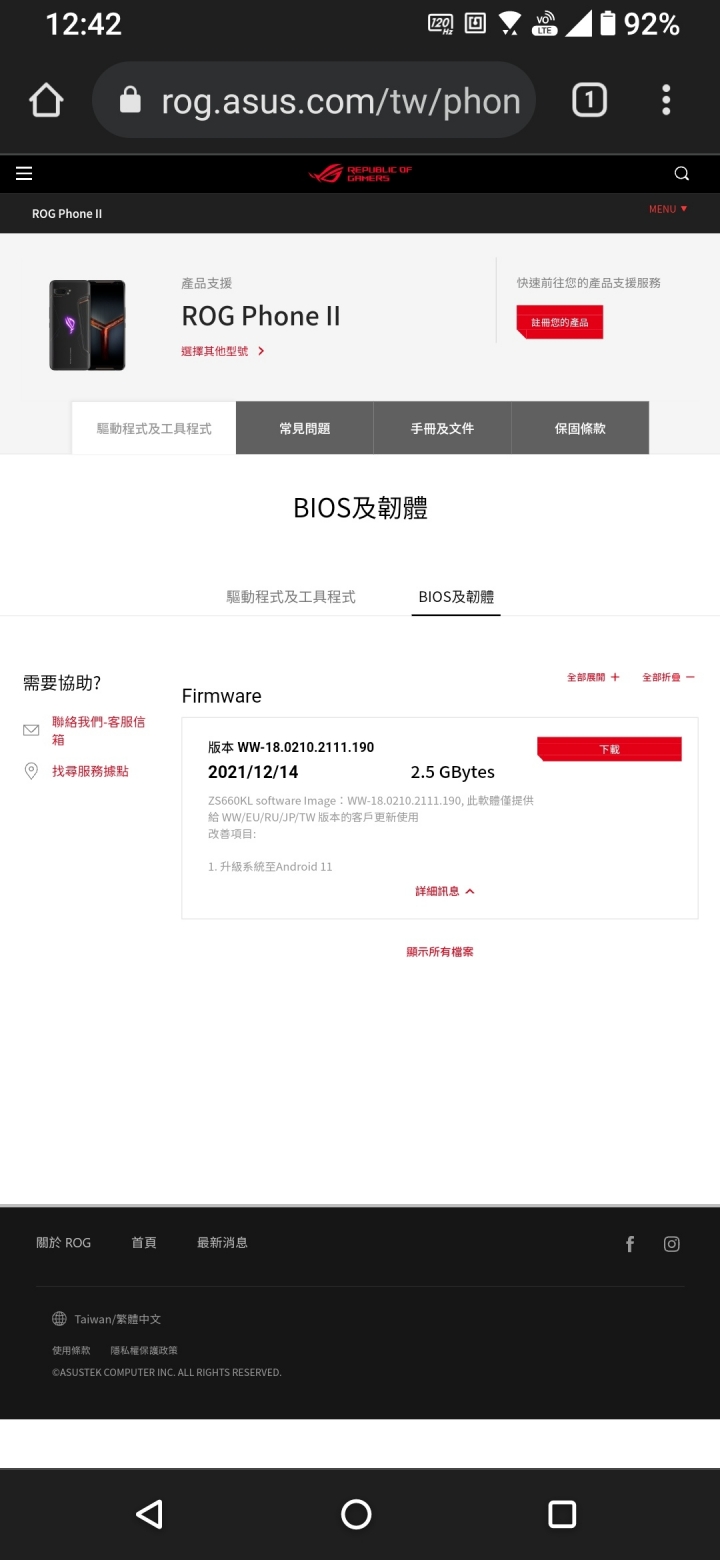Click the red 下載 download button
The width and height of the screenshot is (720, 1560).
pyautogui.click(x=609, y=749)
